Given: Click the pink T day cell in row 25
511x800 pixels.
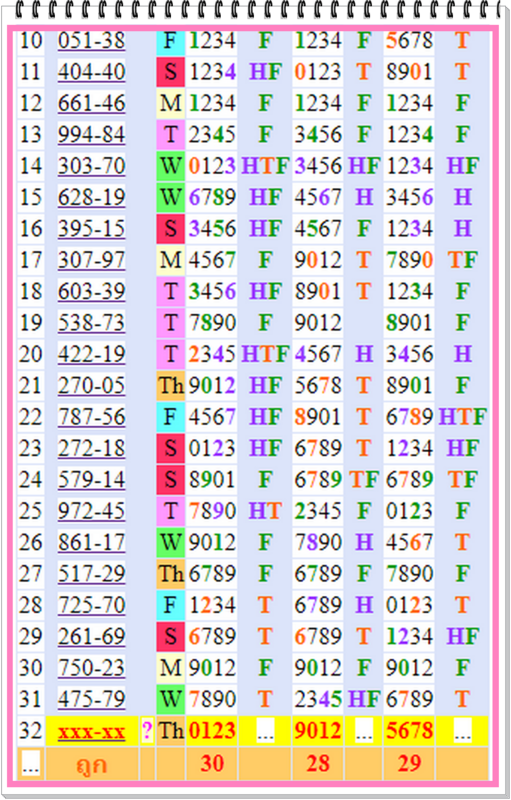Looking at the screenshot, I should click(170, 511).
